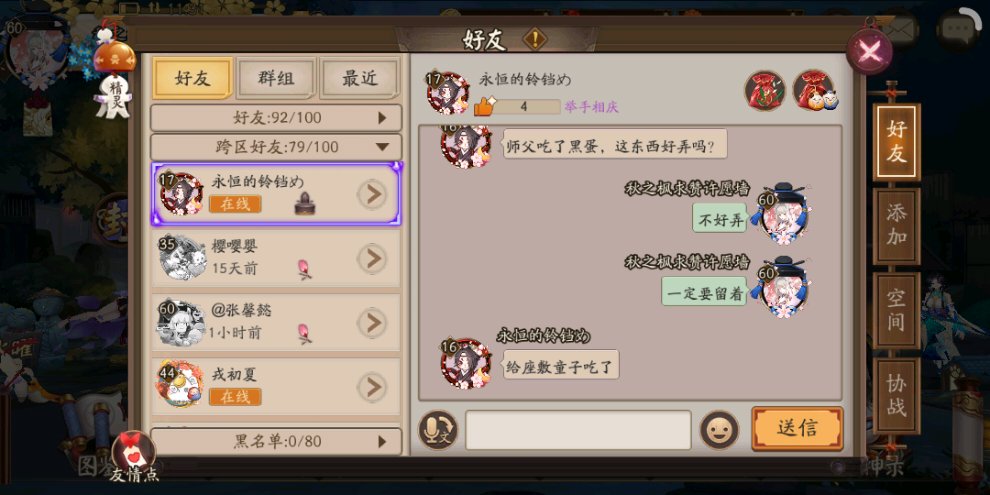Click the chat message input field

(x=578, y=430)
